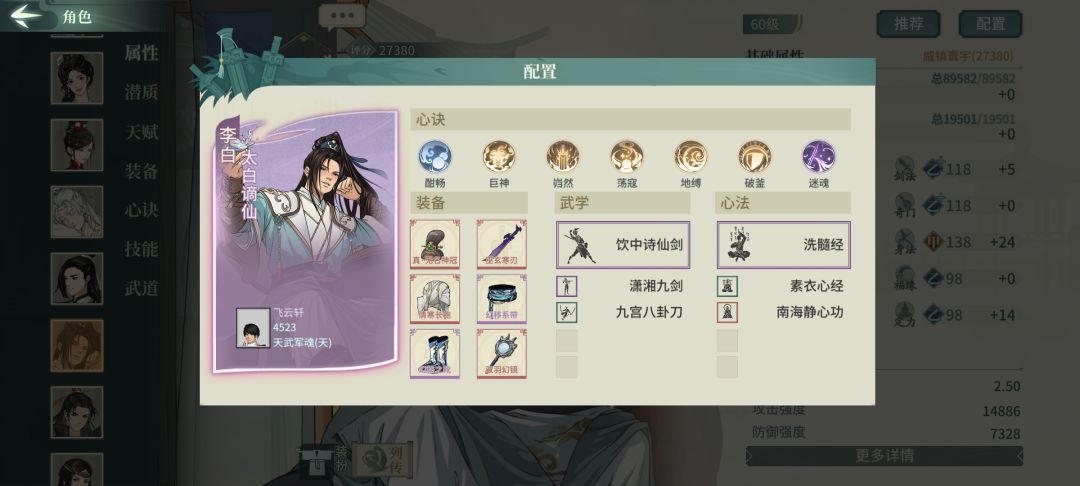The image size is (1080, 486).
Task: Expand 更多详情 stats section
Action: [884, 456]
